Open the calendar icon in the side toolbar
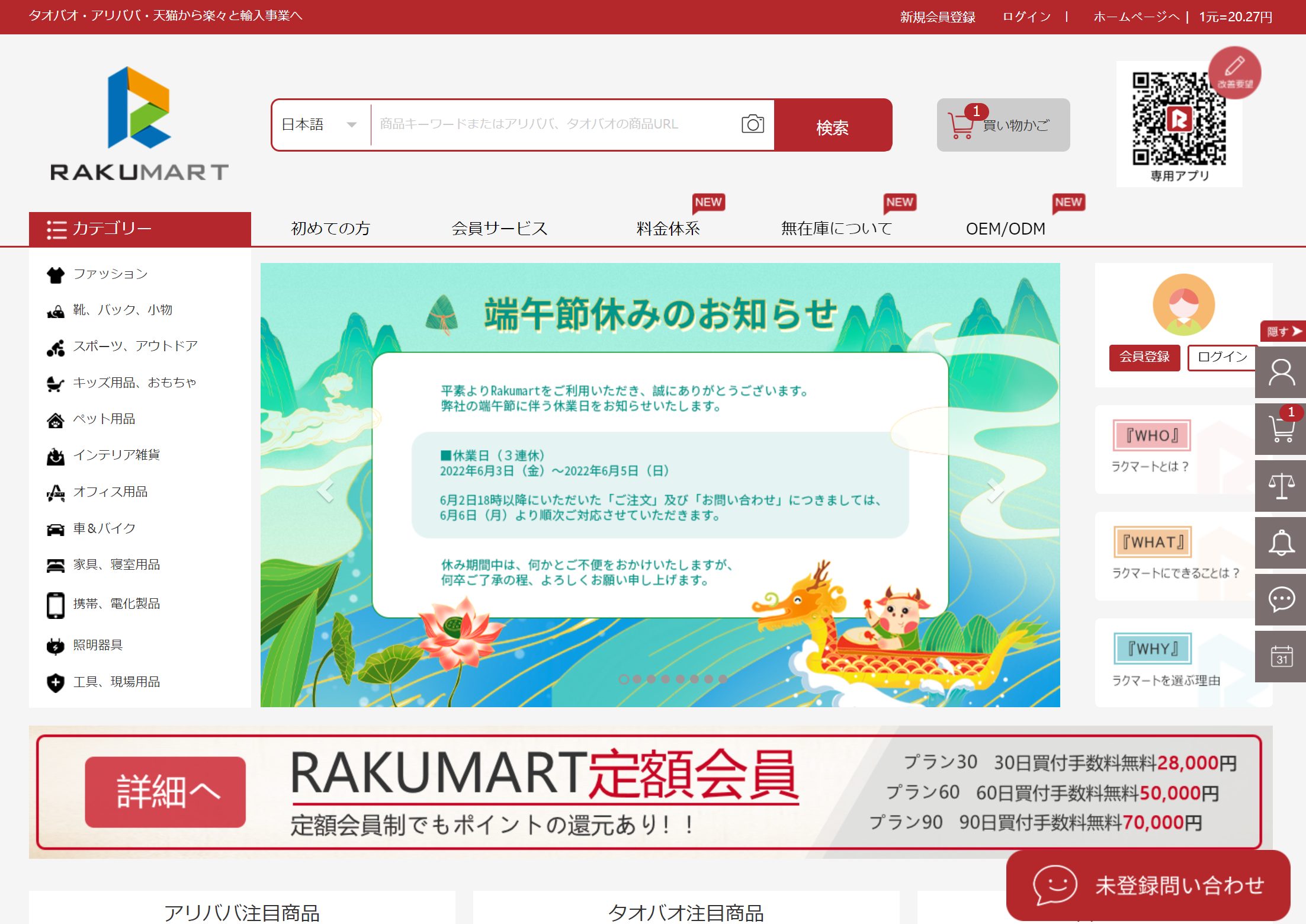 click(1281, 656)
